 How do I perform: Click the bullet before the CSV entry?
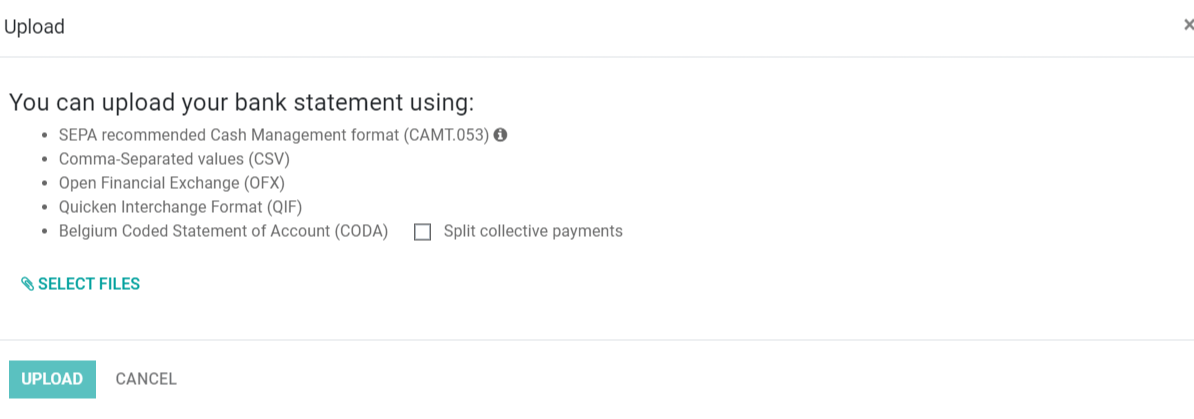(45, 159)
